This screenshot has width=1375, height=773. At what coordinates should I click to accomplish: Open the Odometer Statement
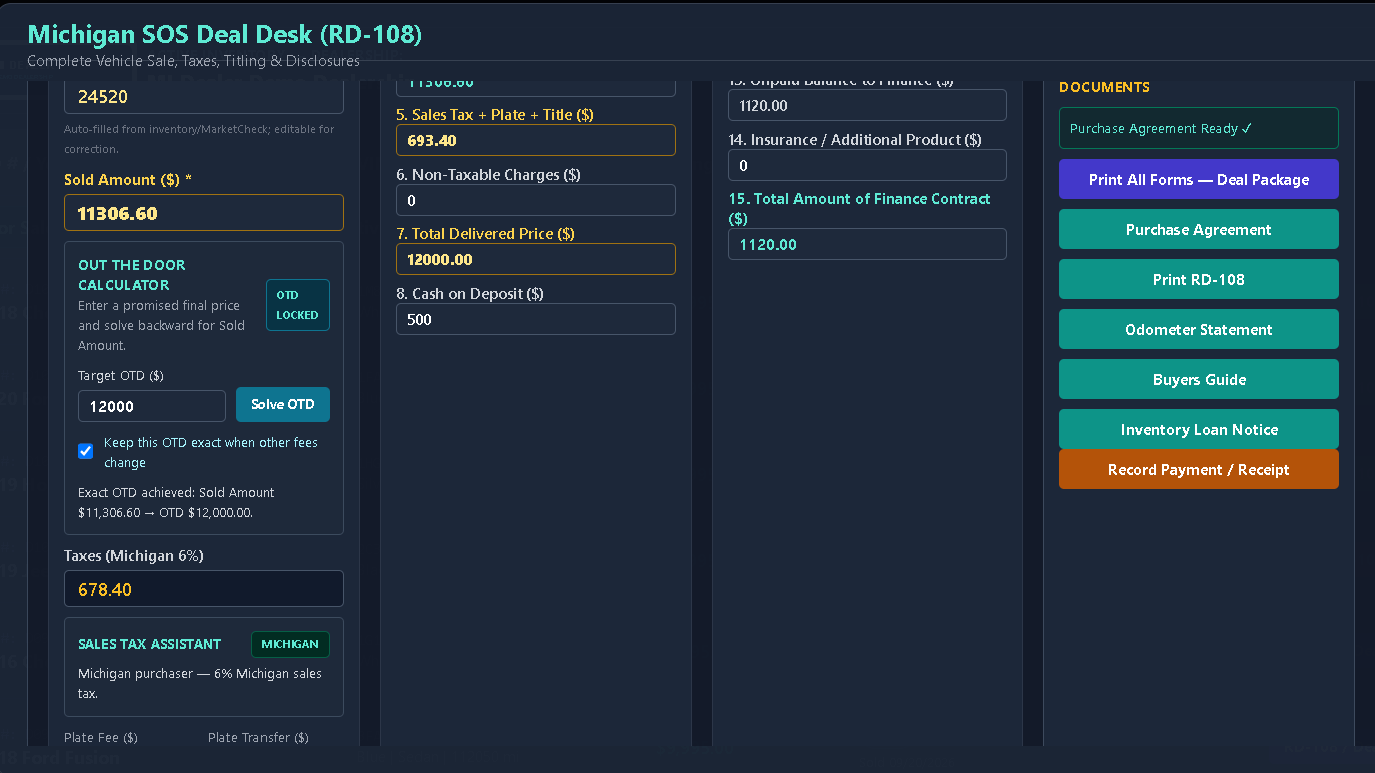pos(1199,330)
